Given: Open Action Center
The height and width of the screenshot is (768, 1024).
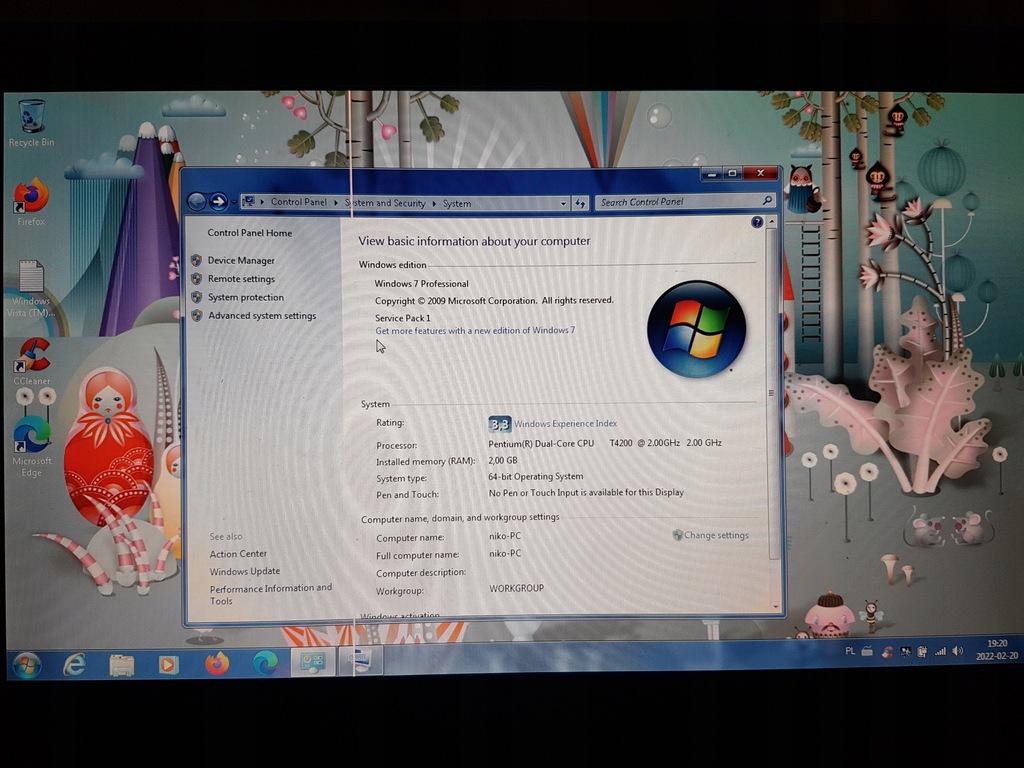Looking at the screenshot, I should tap(238, 554).
